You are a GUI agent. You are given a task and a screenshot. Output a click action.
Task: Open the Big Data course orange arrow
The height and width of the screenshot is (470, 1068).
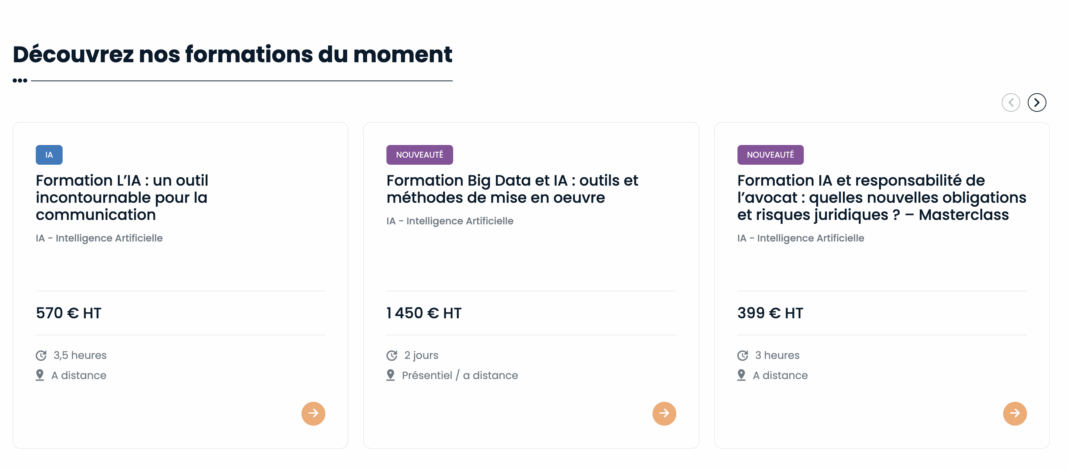[x=664, y=413]
